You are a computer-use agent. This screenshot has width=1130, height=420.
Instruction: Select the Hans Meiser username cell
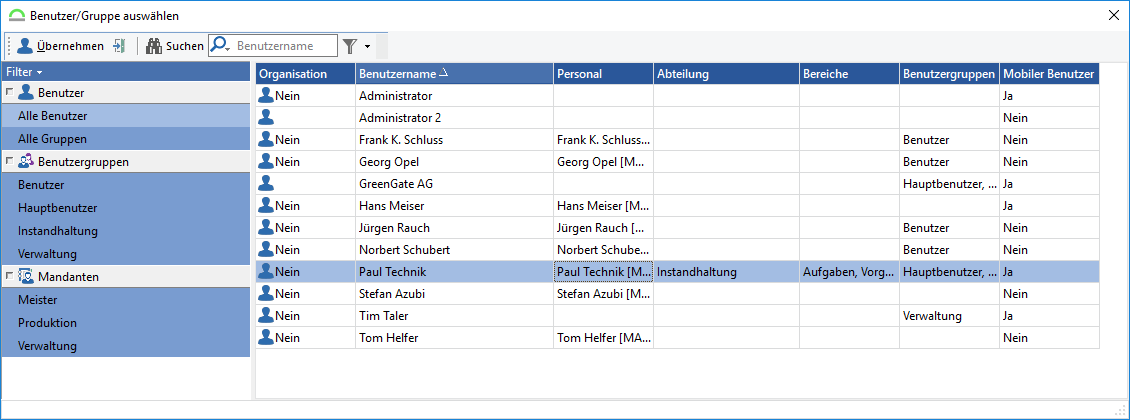point(455,206)
